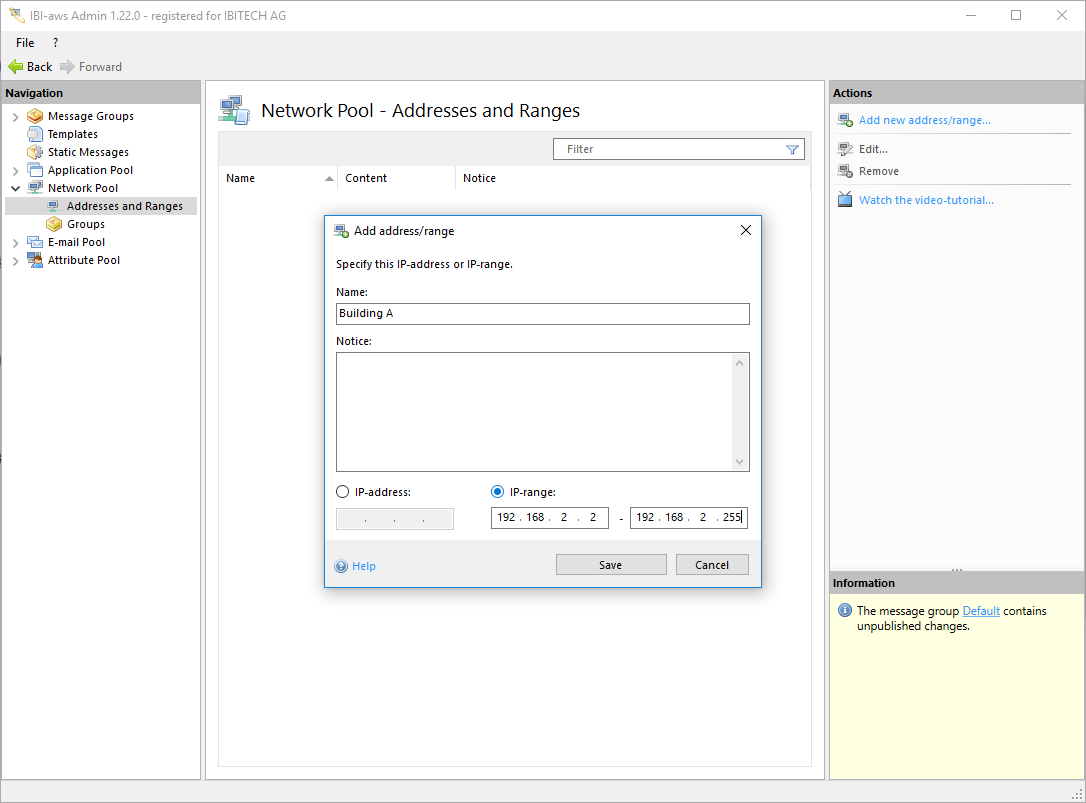Click the filter funnel icon
This screenshot has width=1086, height=803.
click(792, 149)
